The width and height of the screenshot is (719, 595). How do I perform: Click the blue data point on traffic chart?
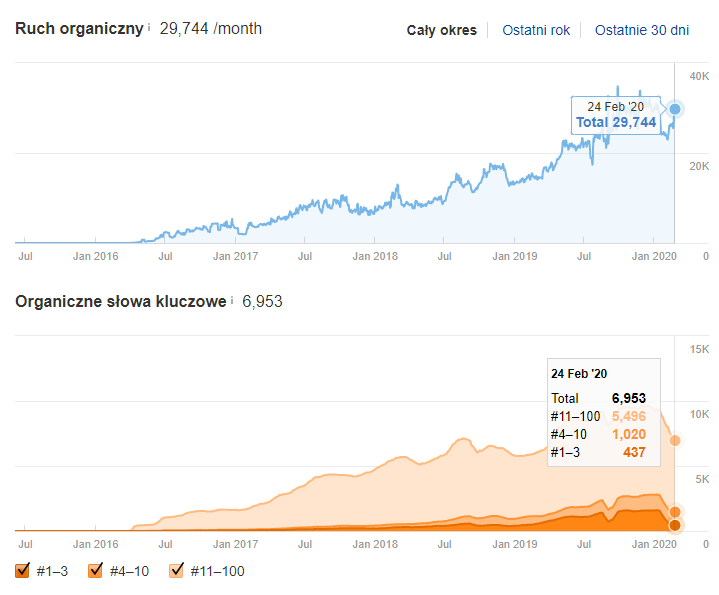pyautogui.click(x=675, y=109)
